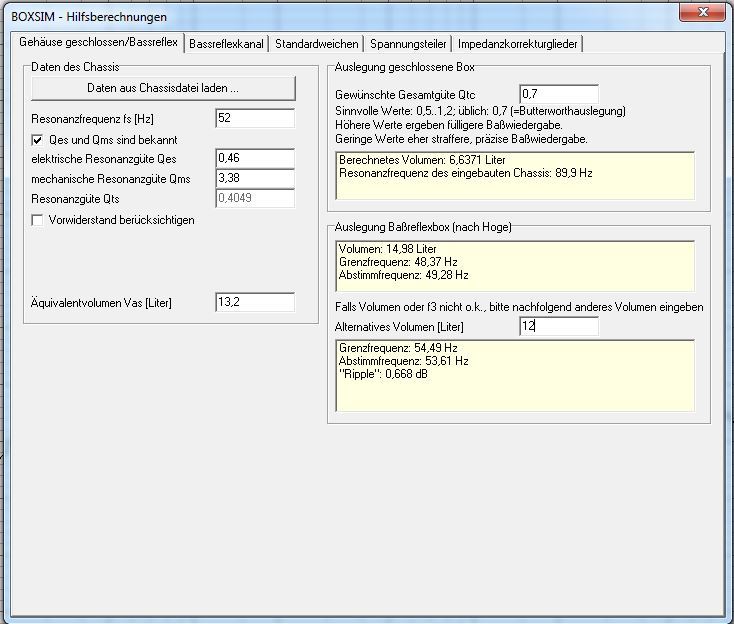Focus the Resonanzfrequenz fs field
The image size is (734, 624).
pyautogui.click(x=255, y=118)
